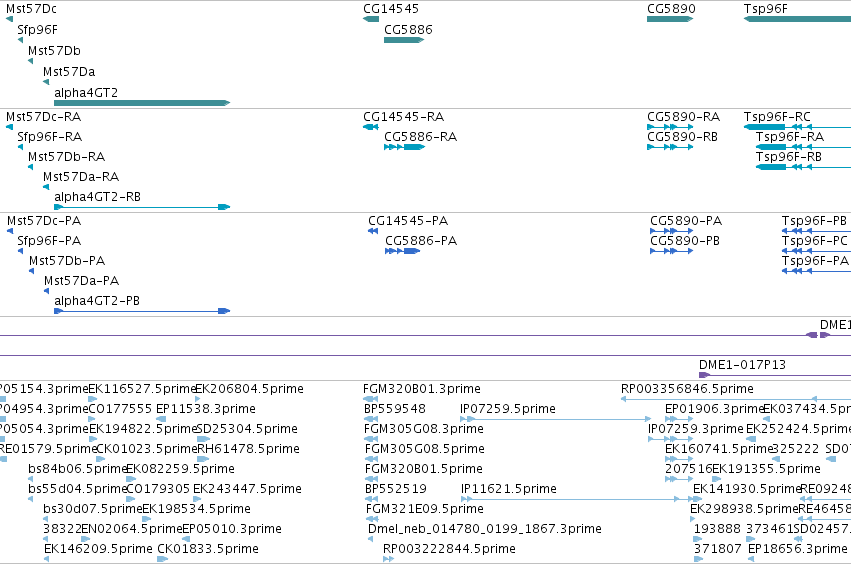Select the CG5886 gene arrow glyph
Viewport: 851px width, 564px height.
coord(404,40)
